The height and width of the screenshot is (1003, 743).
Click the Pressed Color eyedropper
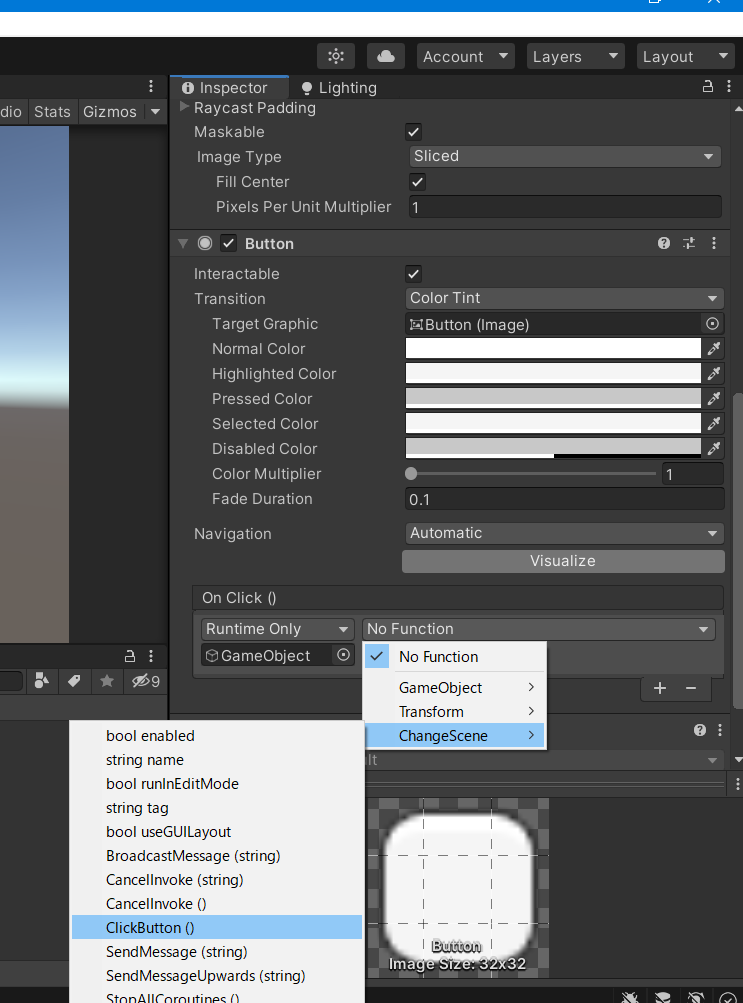click(714, 399)
